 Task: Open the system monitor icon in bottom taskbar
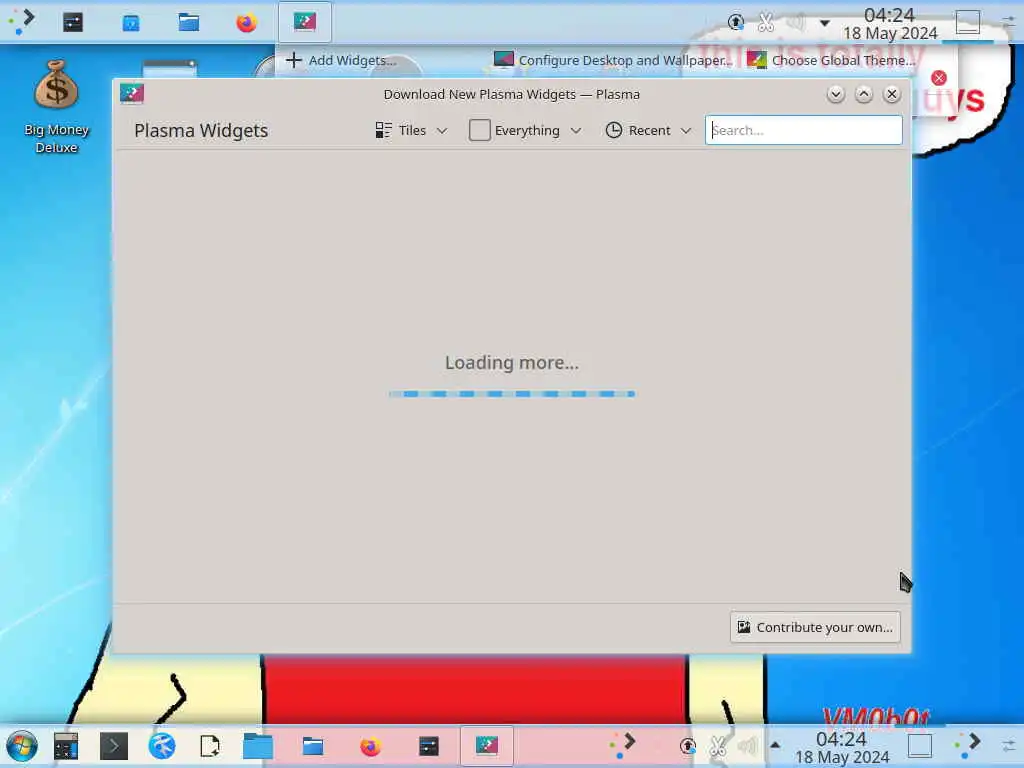(66, 746)
